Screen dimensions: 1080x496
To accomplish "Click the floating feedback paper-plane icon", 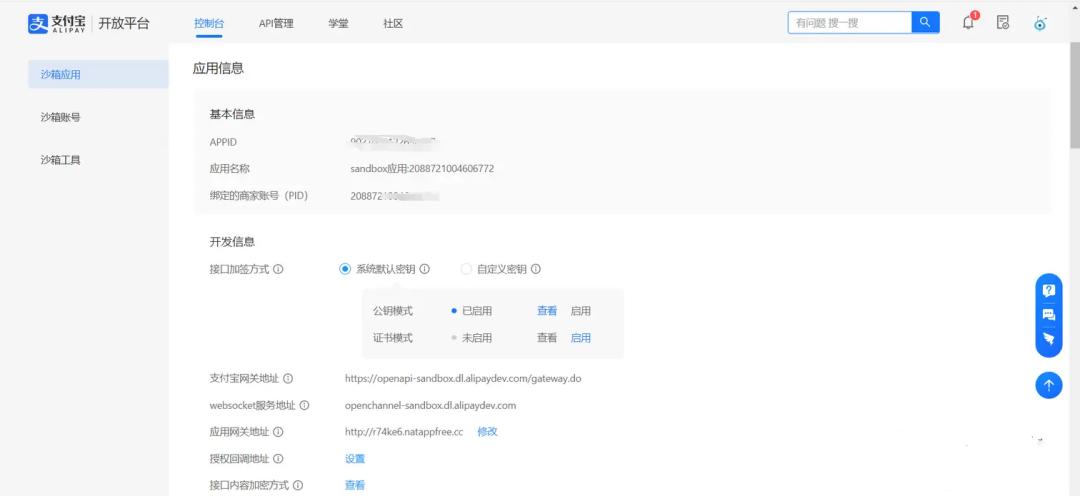I will [x=1049, y=339].
